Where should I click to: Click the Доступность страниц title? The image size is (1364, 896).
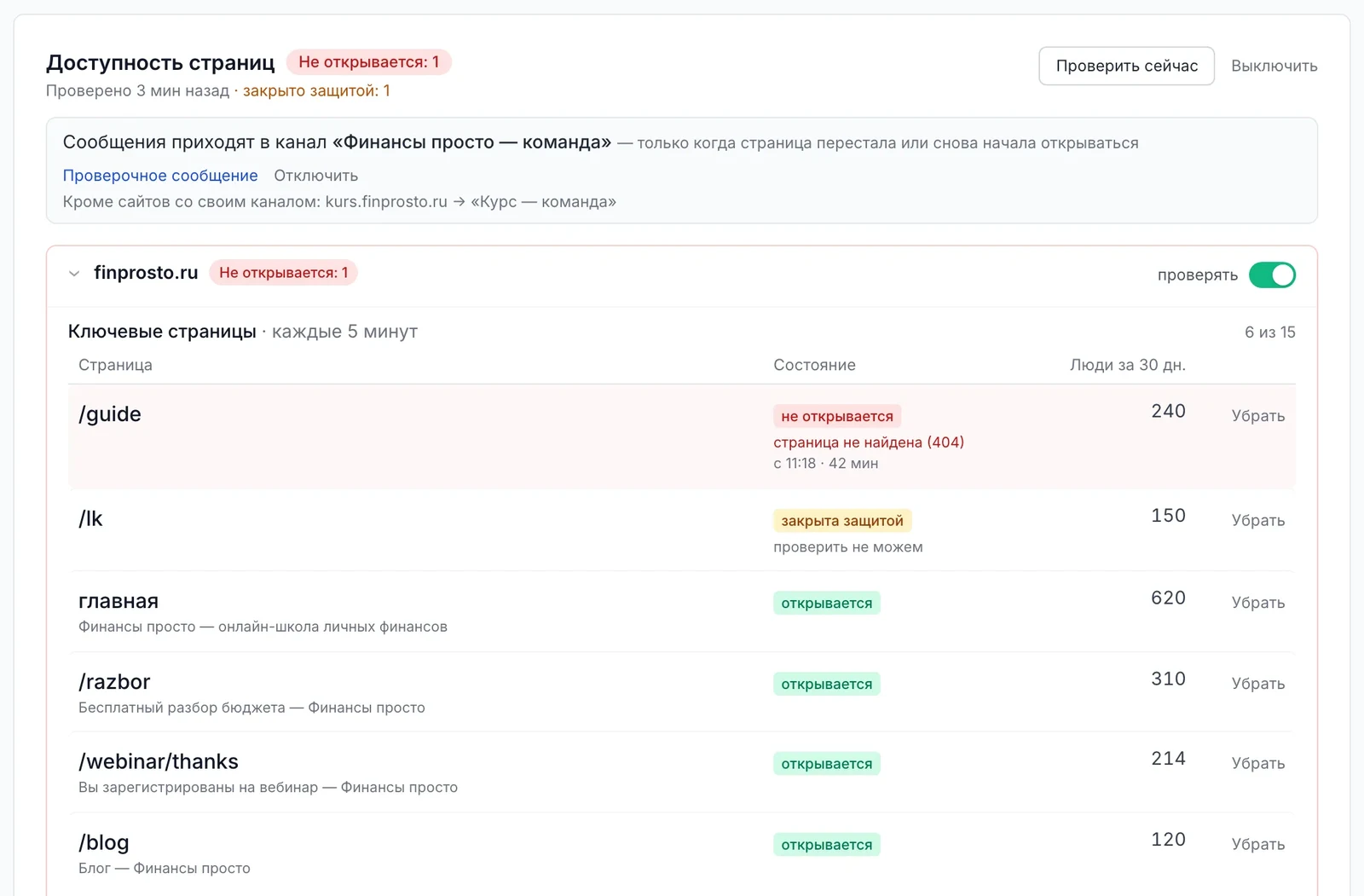[160, 63]
